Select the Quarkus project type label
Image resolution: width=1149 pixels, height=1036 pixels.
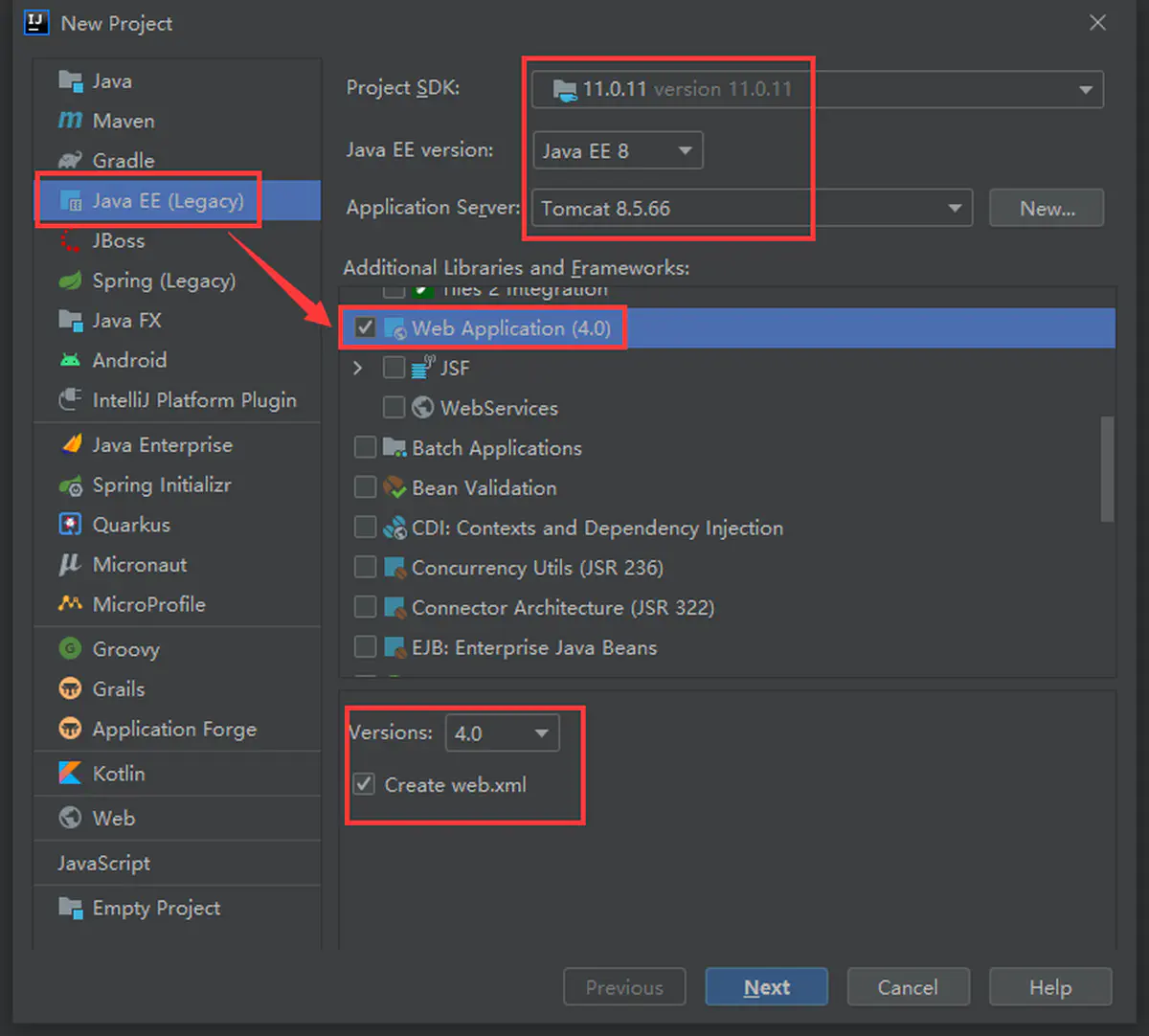click(x=131, y=525)
